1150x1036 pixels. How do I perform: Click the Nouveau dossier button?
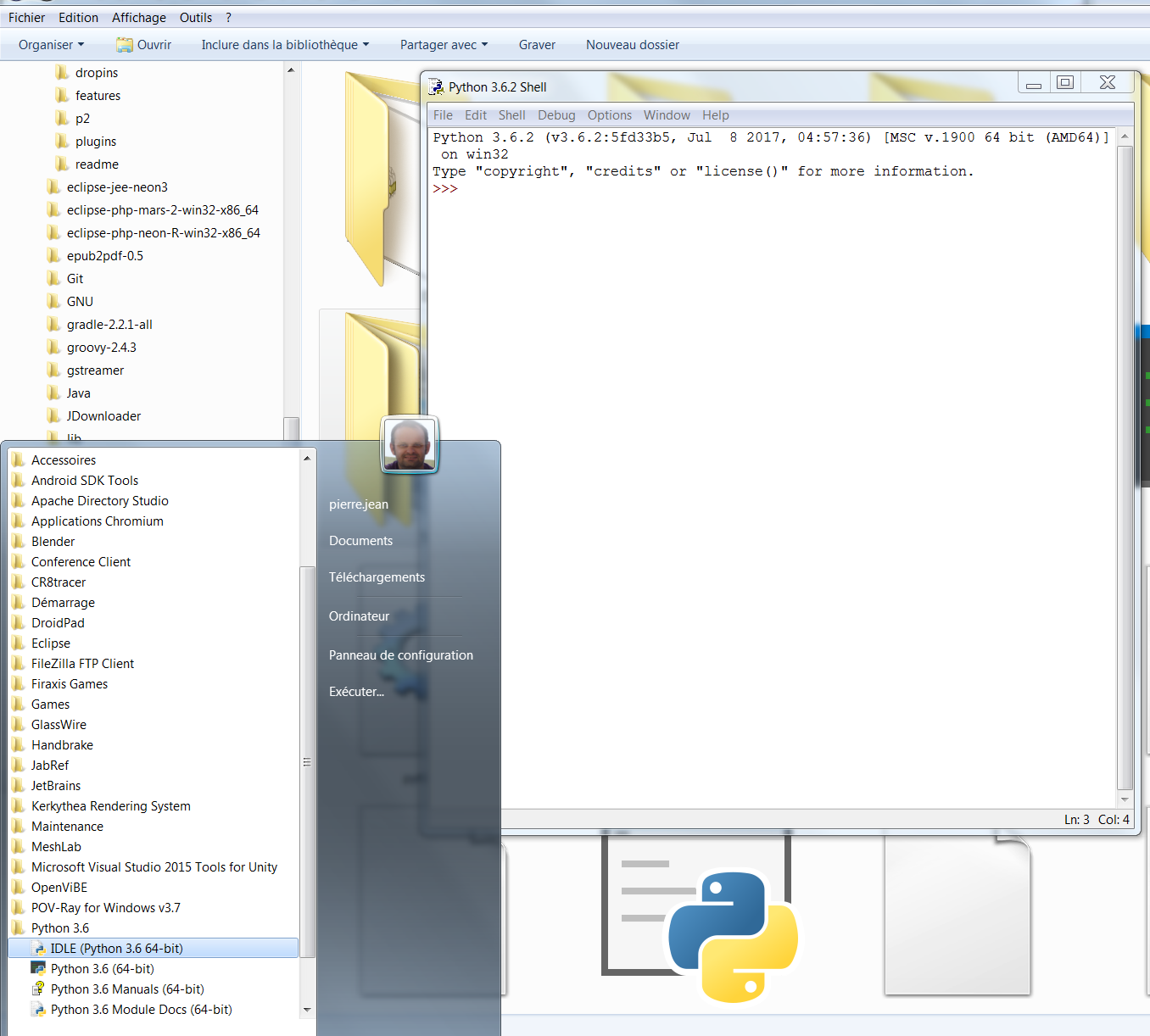click(x=633, y=45)
